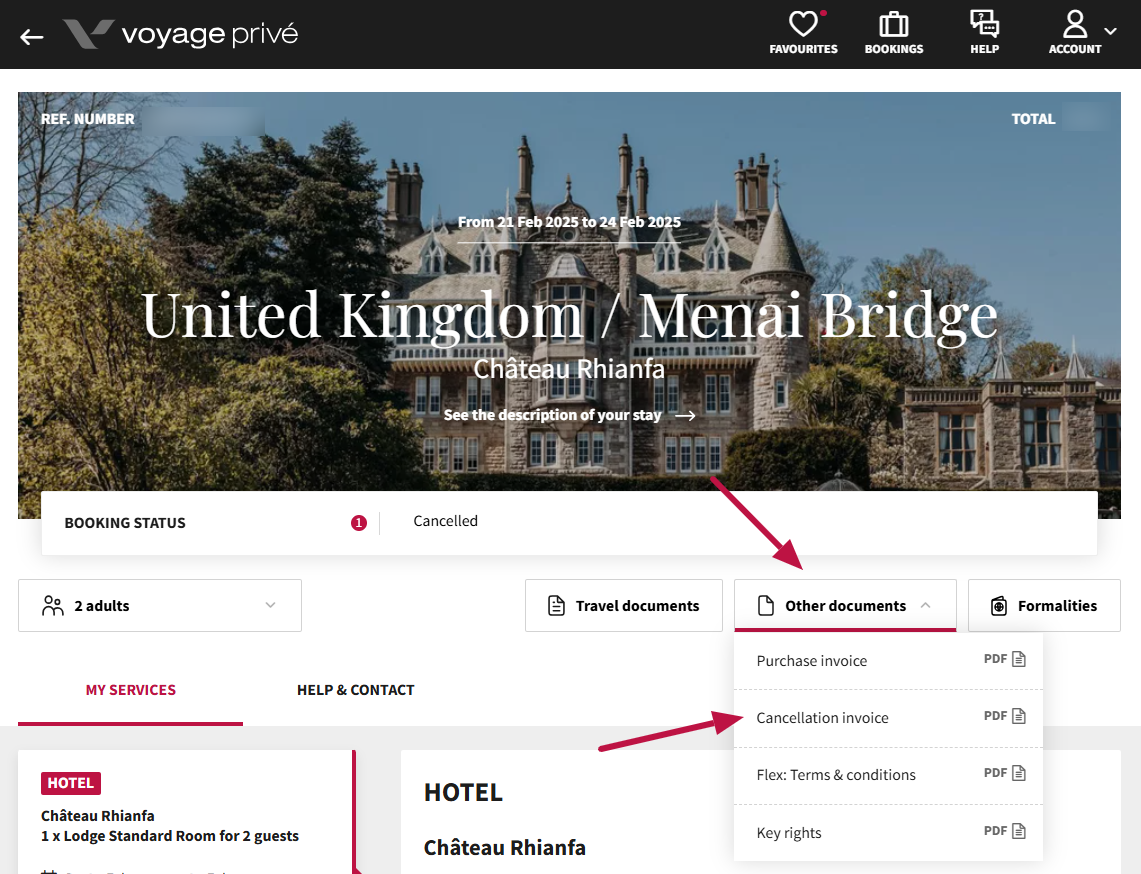Click the Château Rhianfa hero subtitle
Screen dimensions: 1141x874
click(x=569, y=369)
